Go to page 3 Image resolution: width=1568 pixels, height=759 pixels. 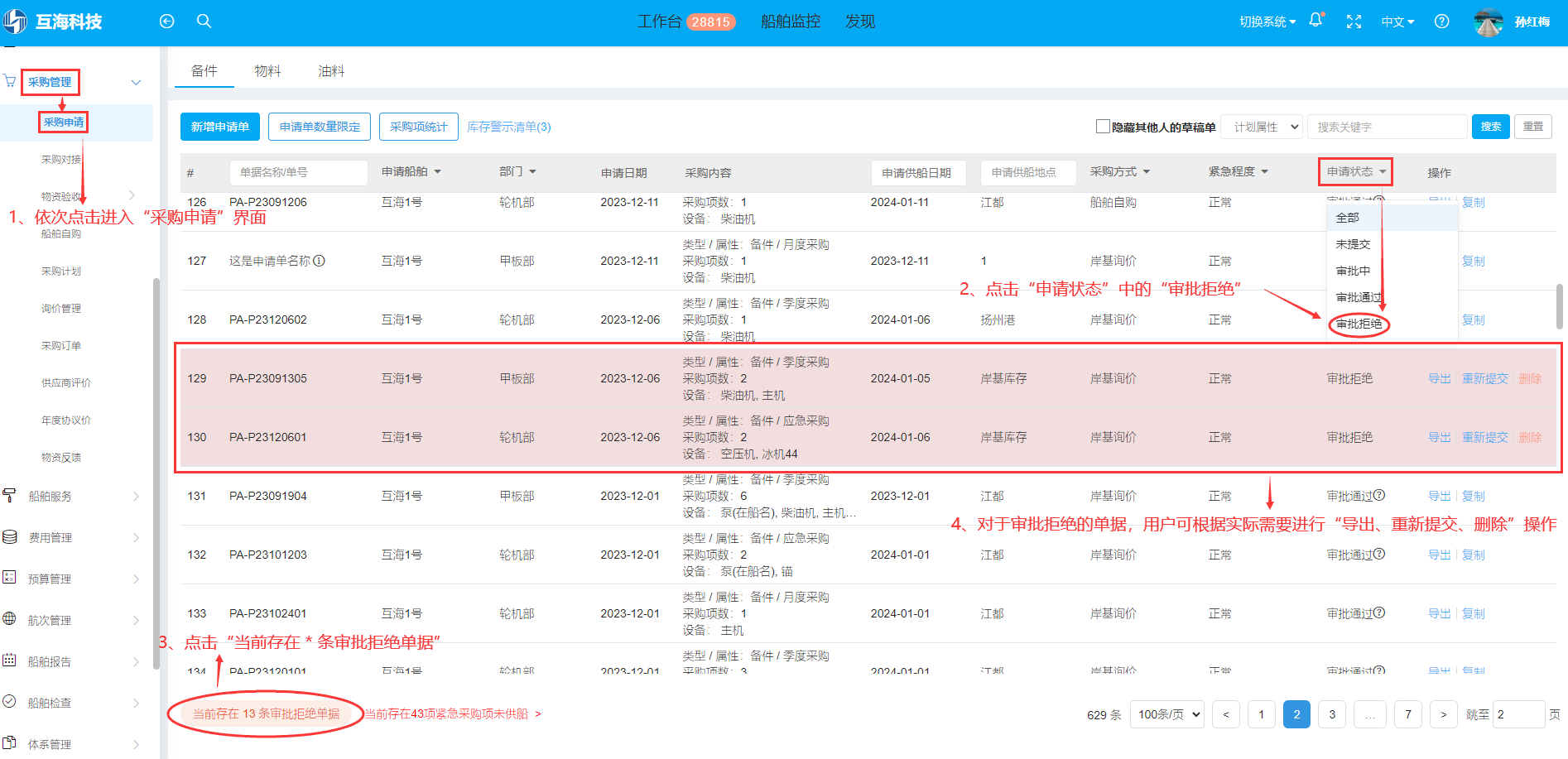pyautogui.click(x=1331, y=714)
